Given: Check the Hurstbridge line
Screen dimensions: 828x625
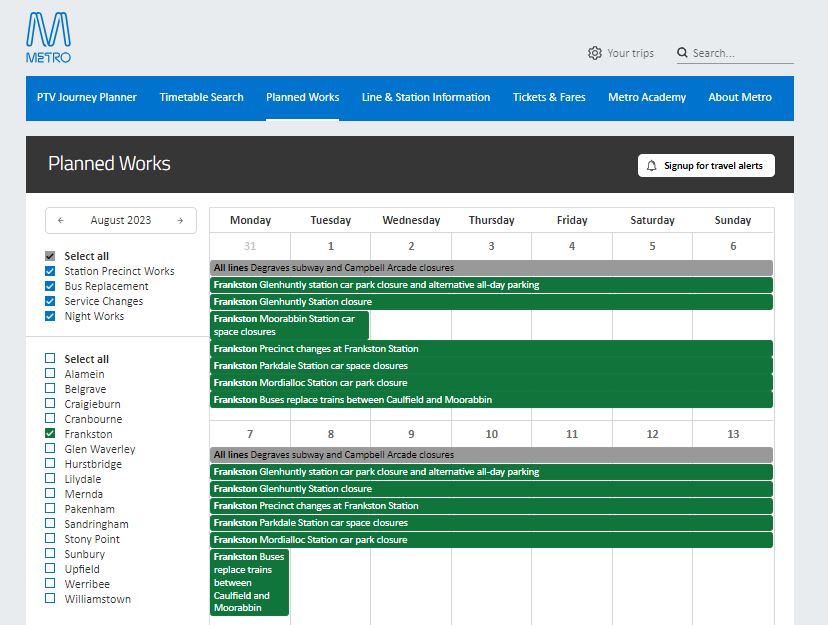Looking at the screenshot, I should pos(50,463).
